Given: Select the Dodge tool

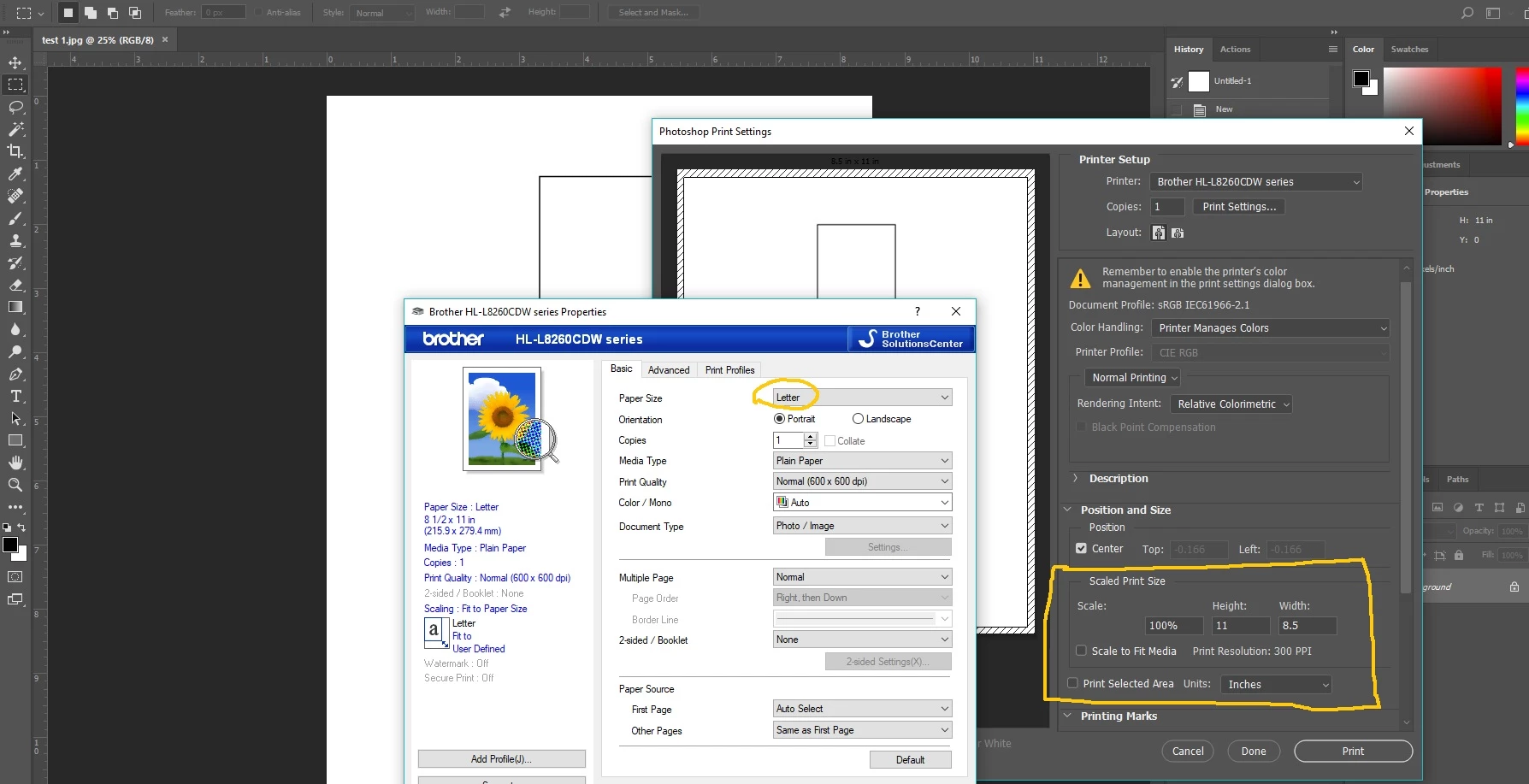Looking at the screenshot, I should click(15, 351).
